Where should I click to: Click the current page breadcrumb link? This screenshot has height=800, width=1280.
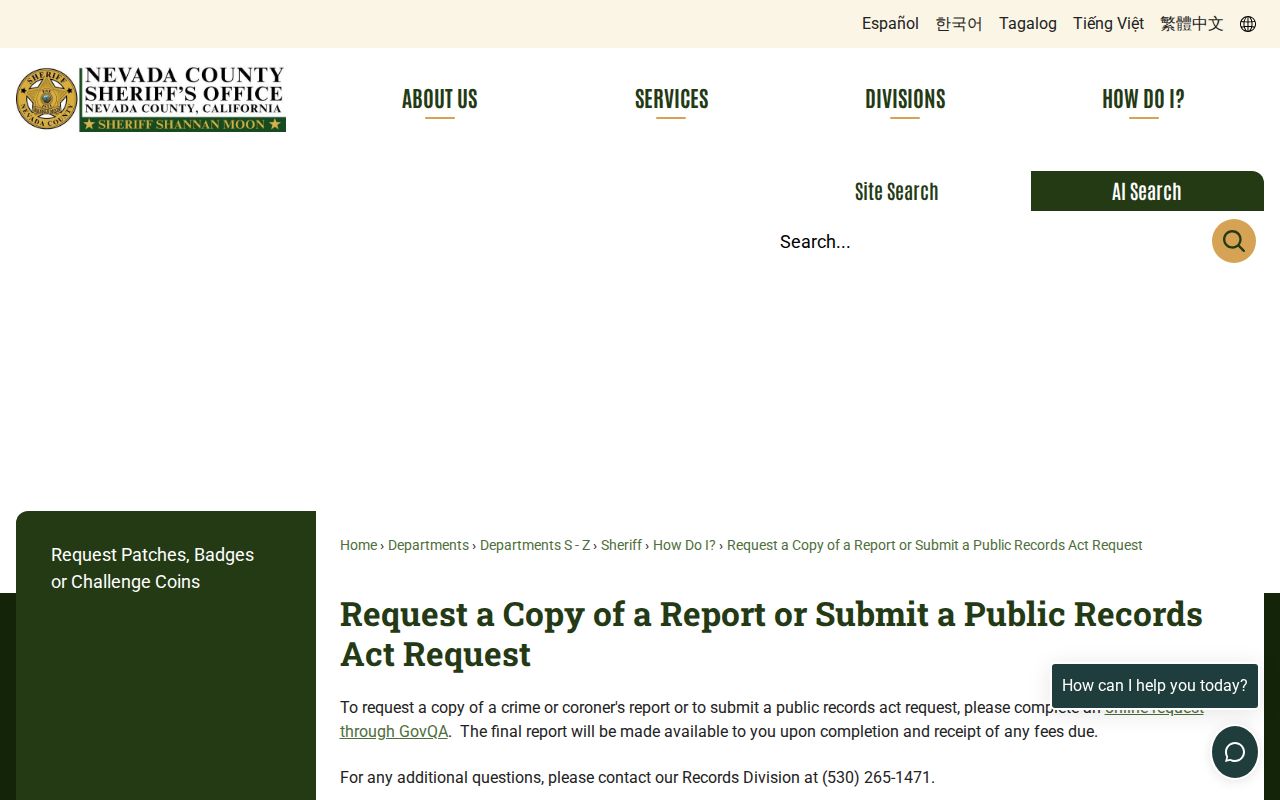click(934, 545)
